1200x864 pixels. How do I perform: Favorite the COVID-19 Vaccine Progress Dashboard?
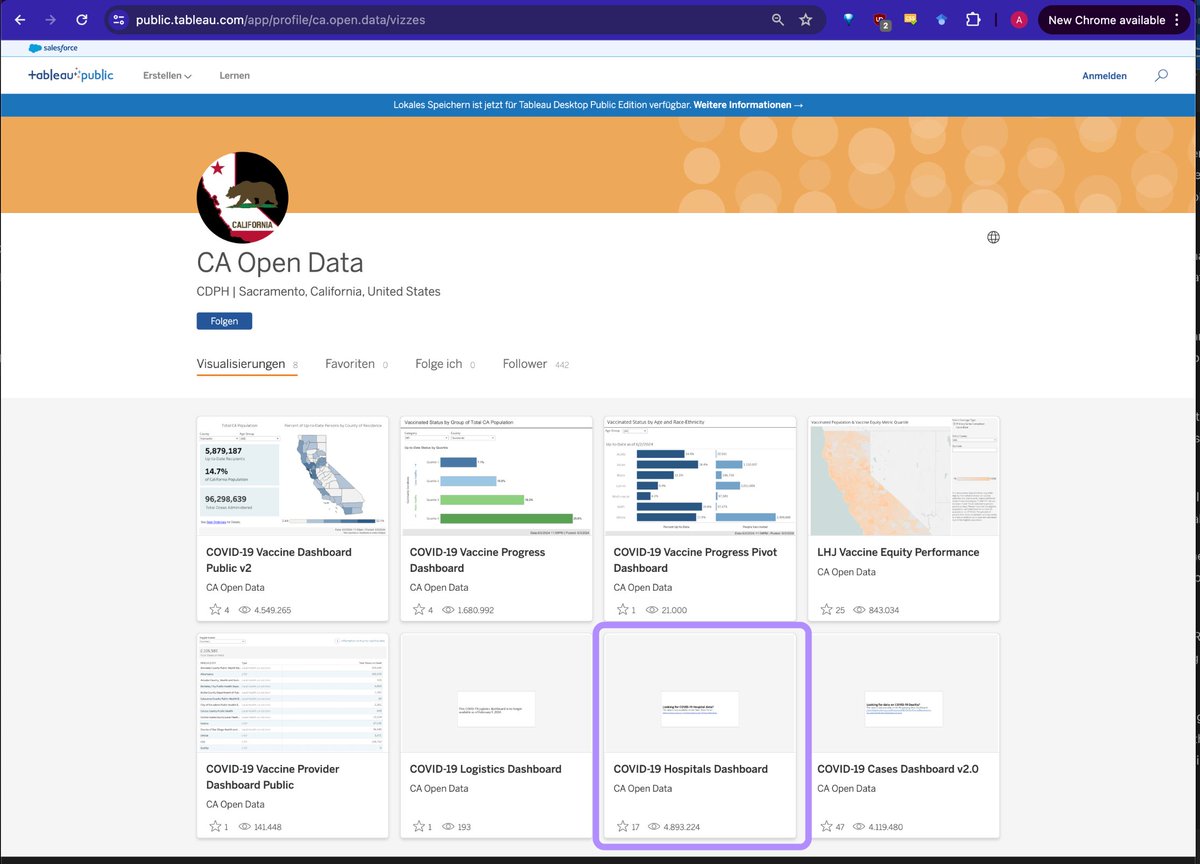click(419, 610)
